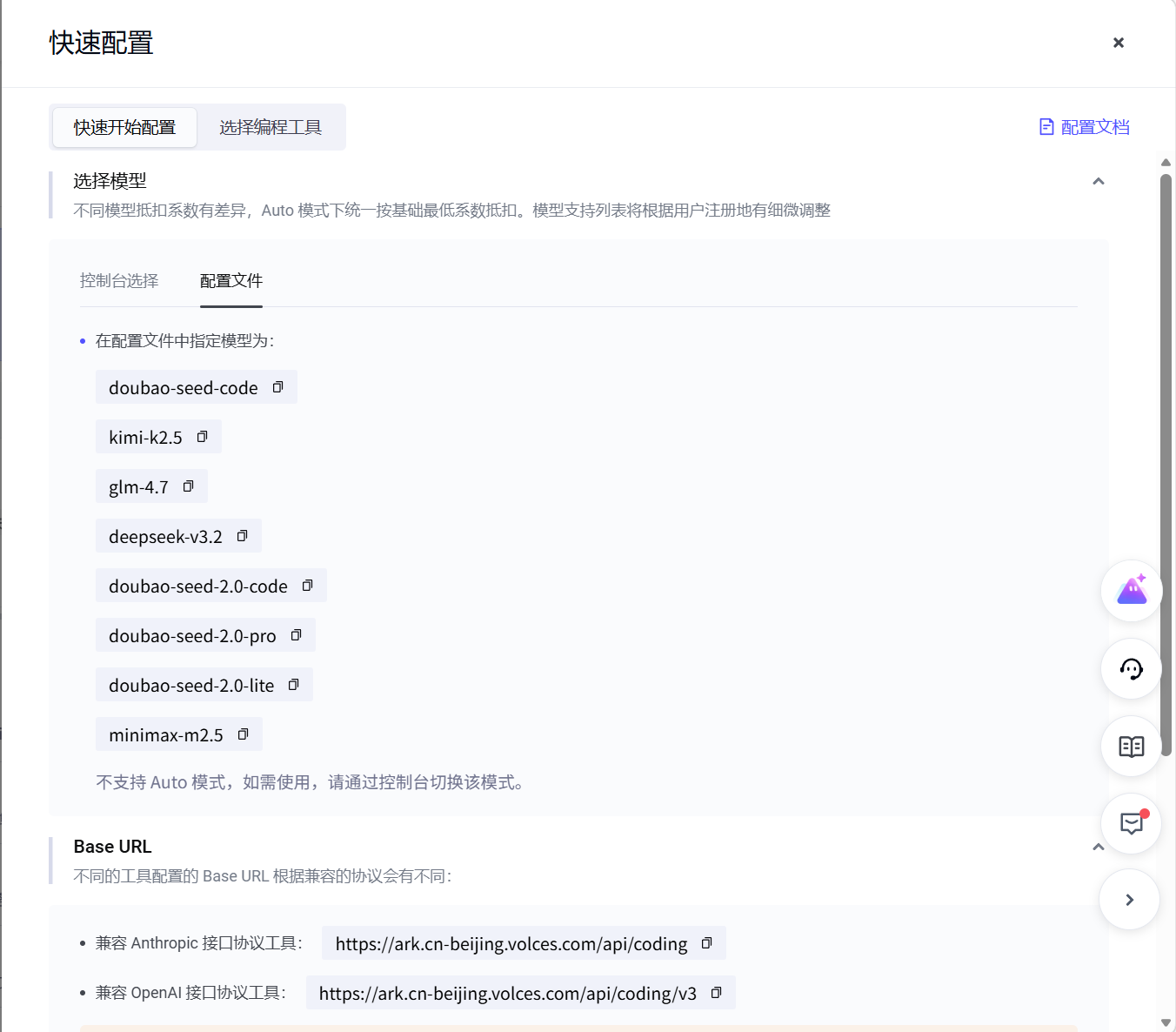Collapse the 选择模型 section

point(1099,181)
